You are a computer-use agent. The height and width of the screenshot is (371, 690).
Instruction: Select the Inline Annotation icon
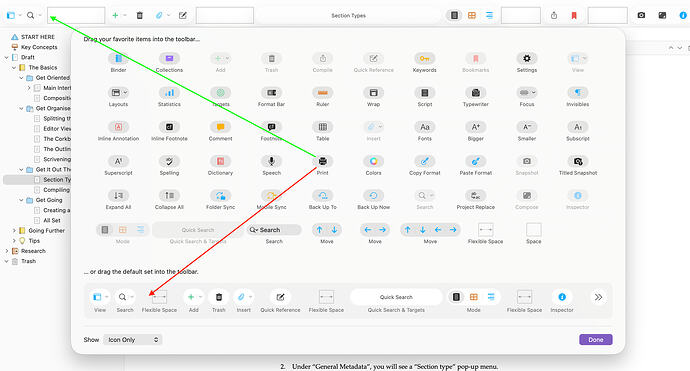(x=118, y=127)
